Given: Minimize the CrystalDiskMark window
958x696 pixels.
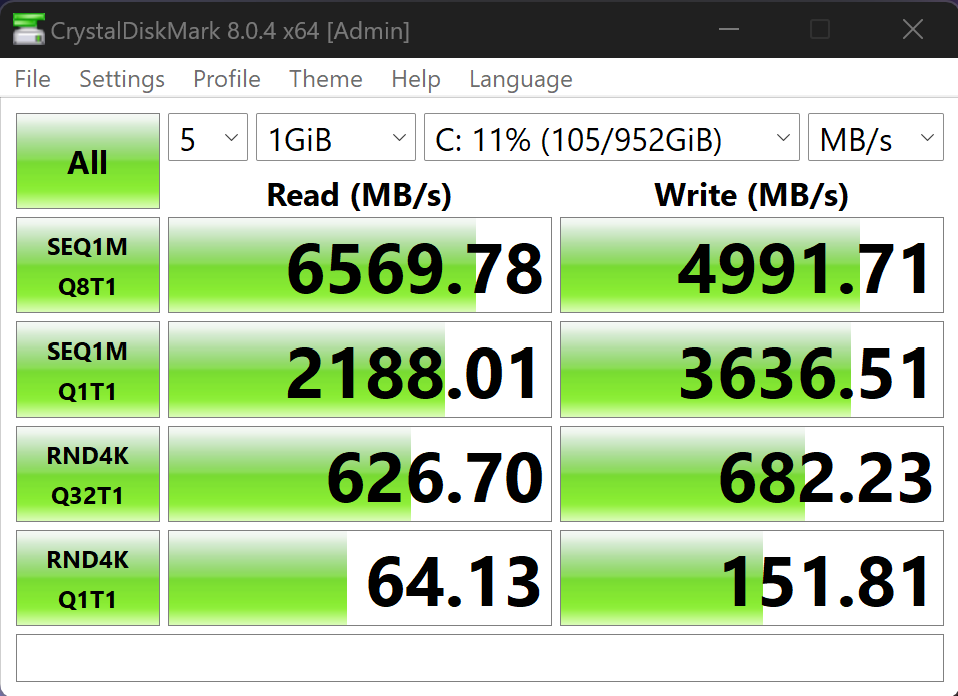Looking at the screenshot, I should click(x=728, y=29).
